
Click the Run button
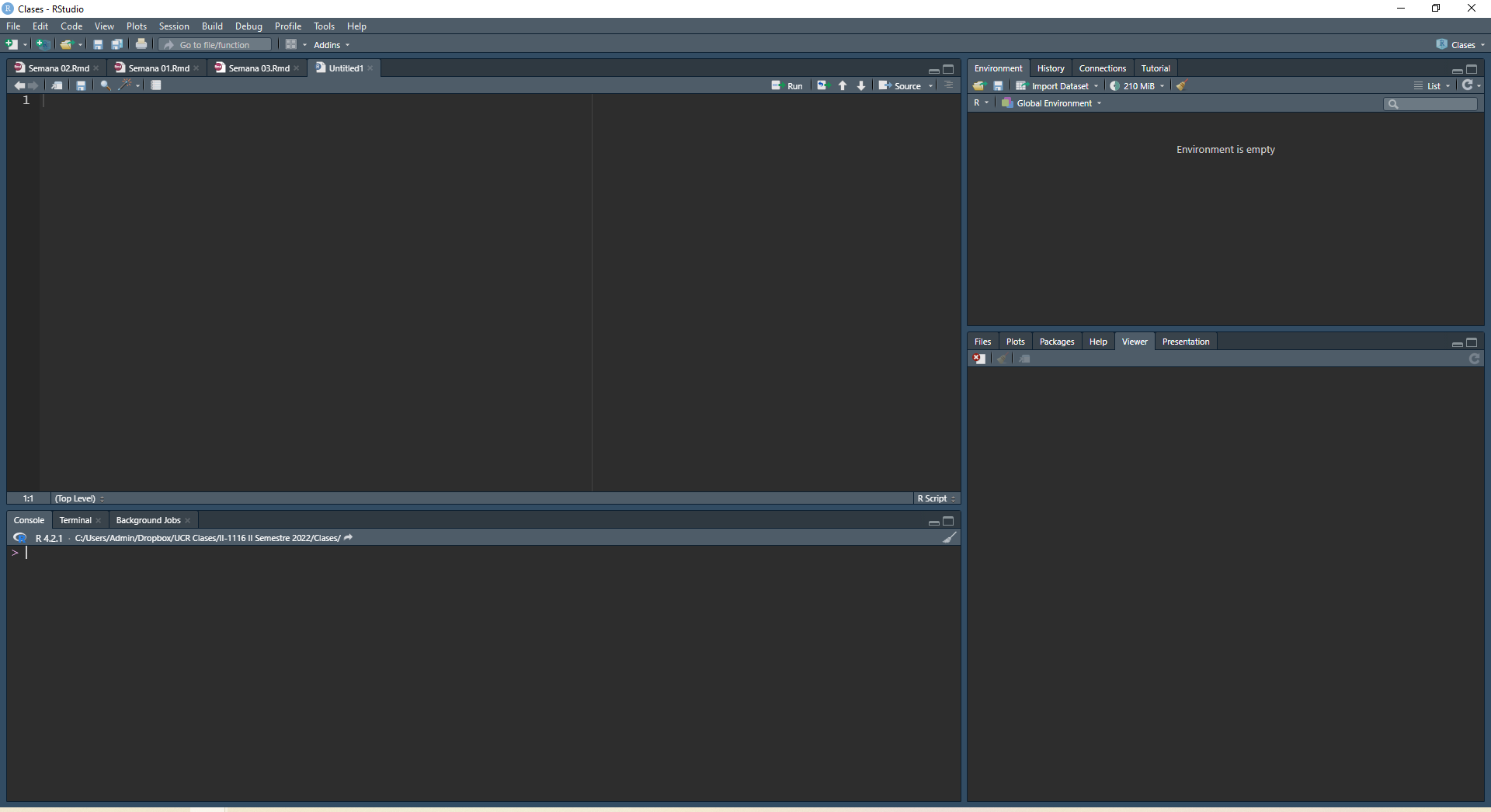787,86
